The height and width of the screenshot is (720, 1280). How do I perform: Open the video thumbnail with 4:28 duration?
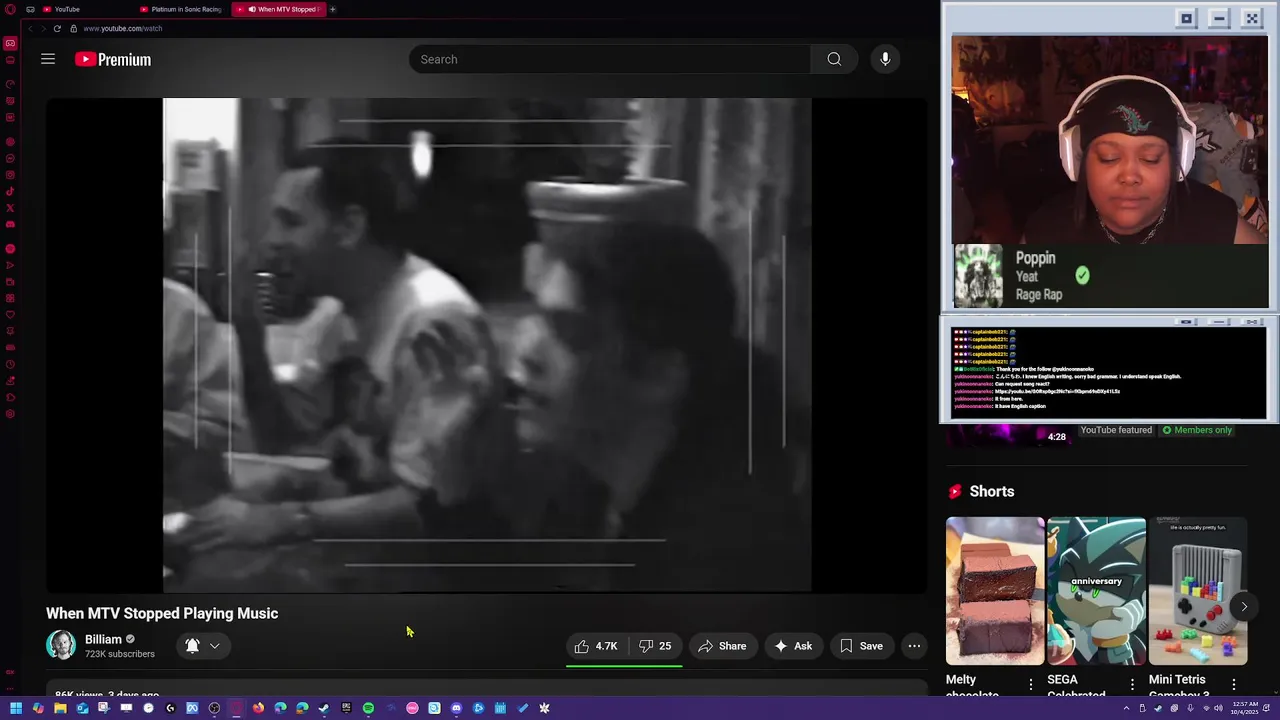pyautogui.click(x=1008, y=435)
